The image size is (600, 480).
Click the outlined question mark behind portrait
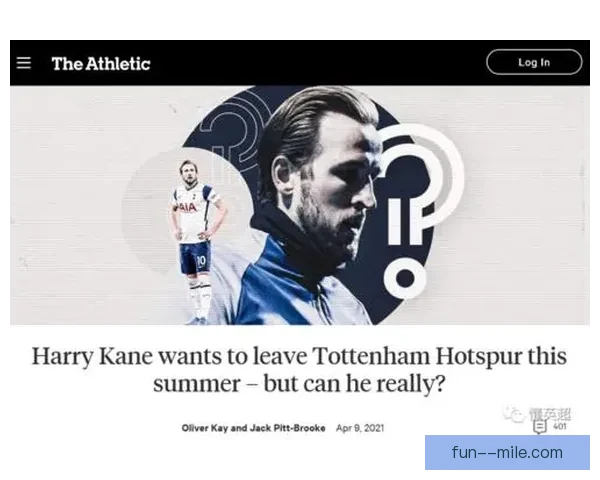point(232,126)
